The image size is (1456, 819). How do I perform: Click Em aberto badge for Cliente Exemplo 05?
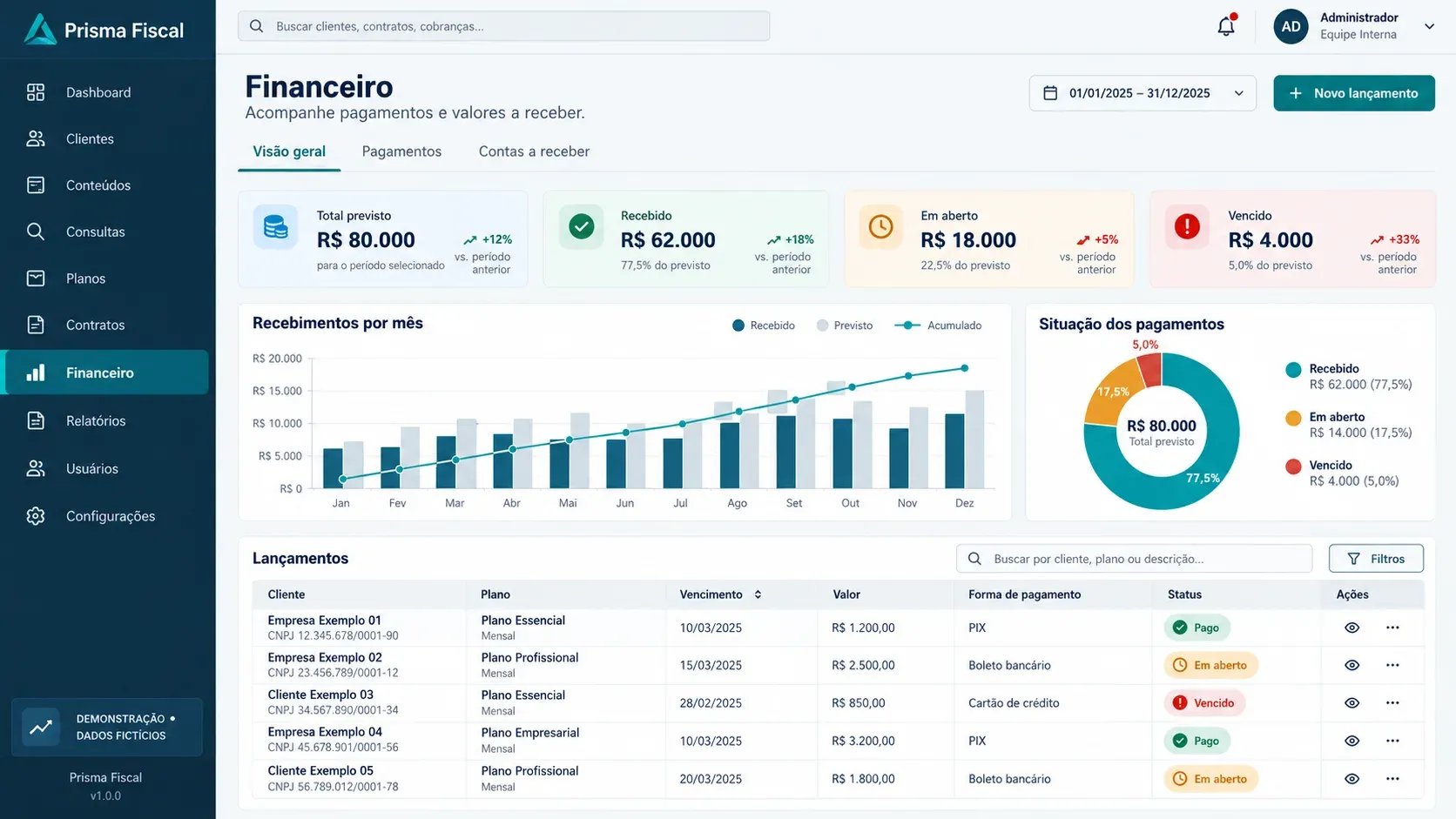tap(1210, 779)
